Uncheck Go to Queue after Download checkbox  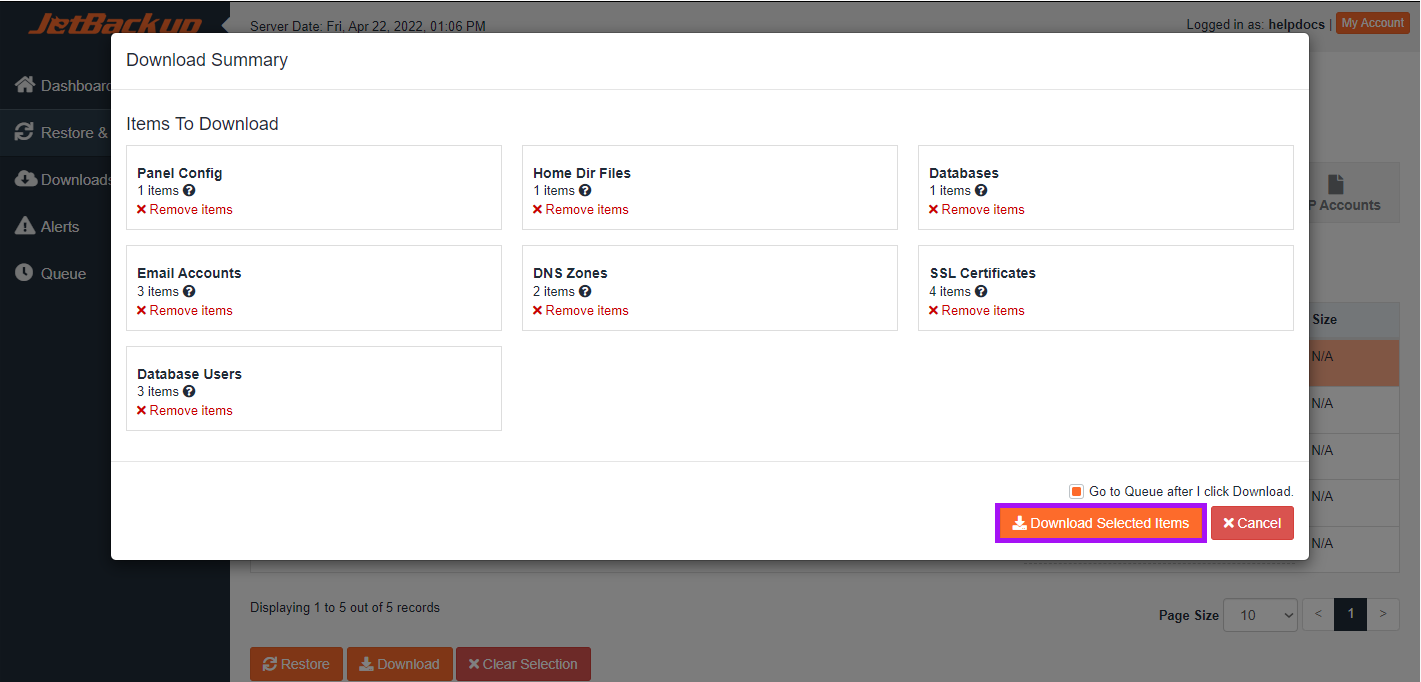click(1076, 491)
